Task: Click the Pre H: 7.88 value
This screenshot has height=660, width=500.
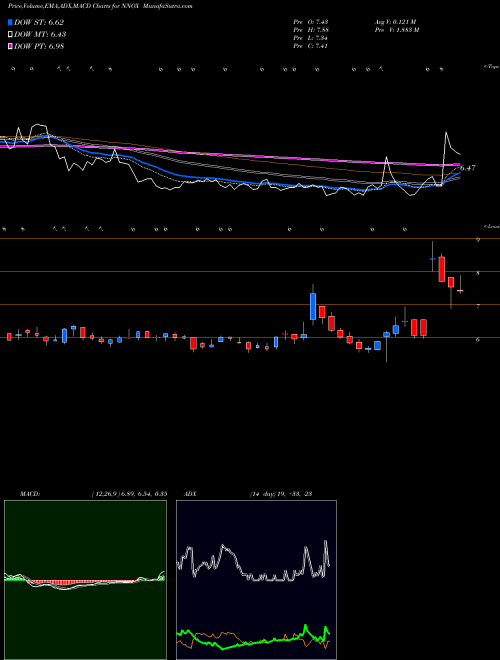Action: coord(311,30)
